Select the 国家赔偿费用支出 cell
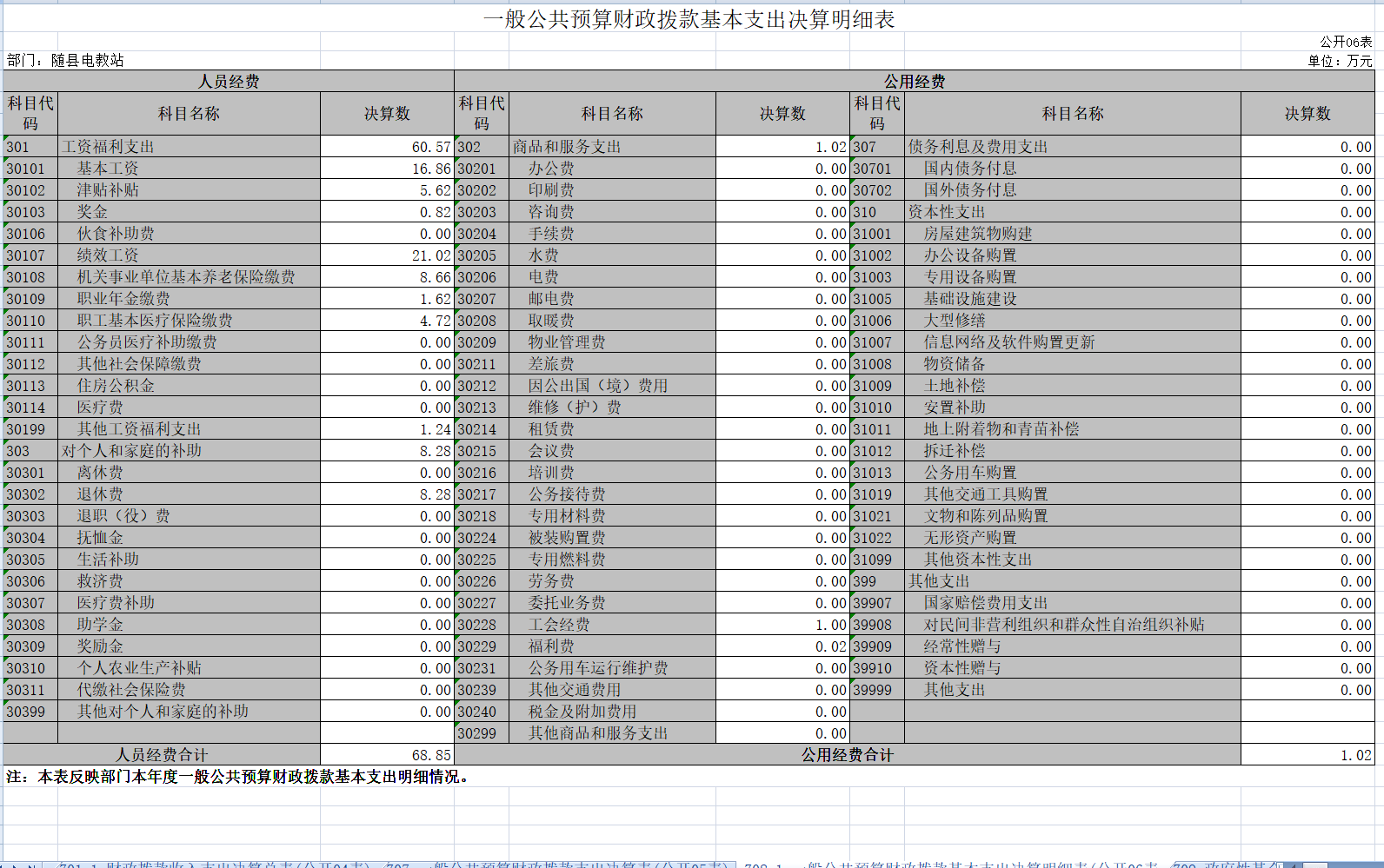This screenshot has height=868, width=1384. (1073, 603)
